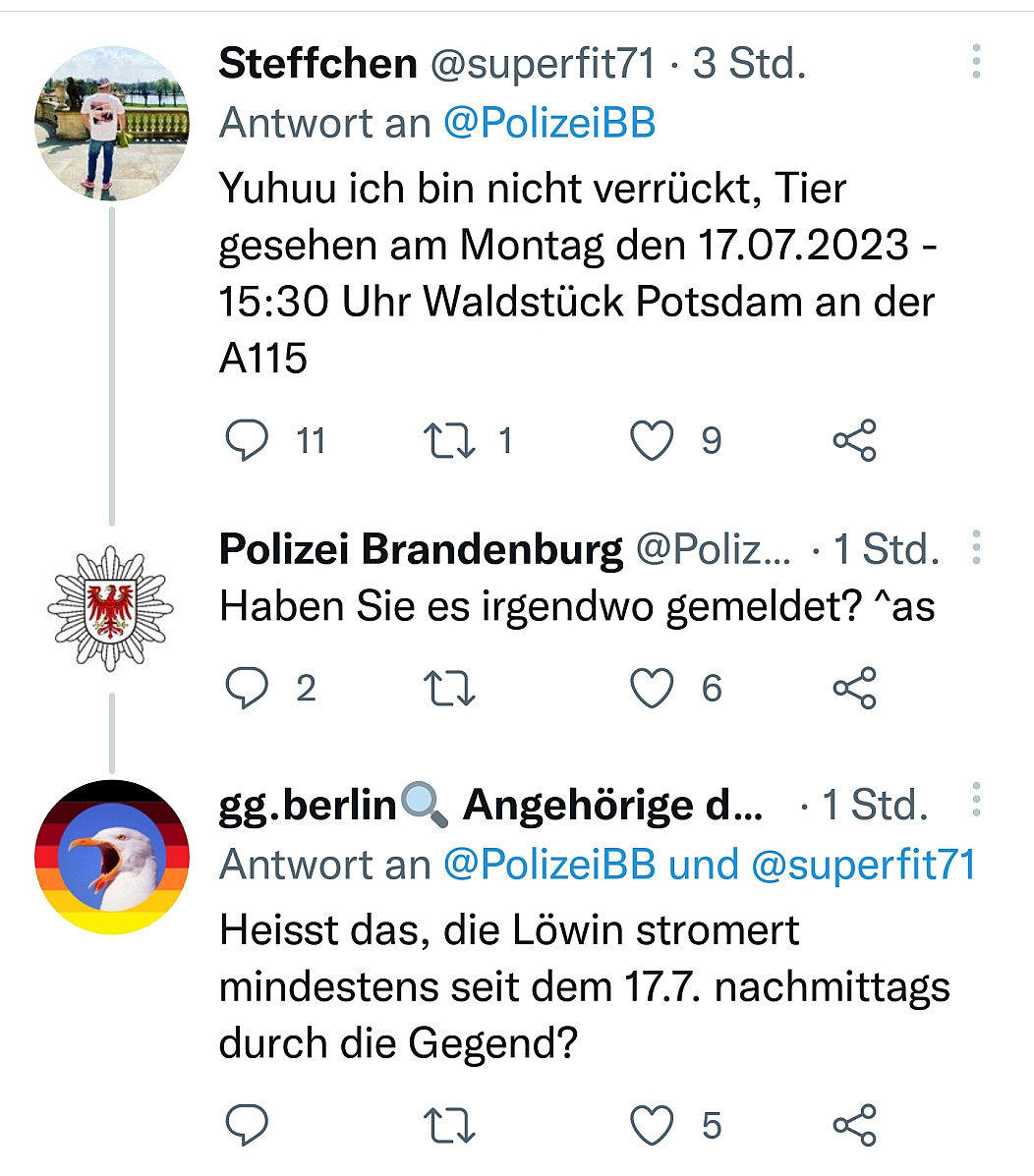Open @superfit71 mention in gg.berlin's reply
Image resolution: width=1034 pixels, height=1176 pixels.
coord(864,865)
